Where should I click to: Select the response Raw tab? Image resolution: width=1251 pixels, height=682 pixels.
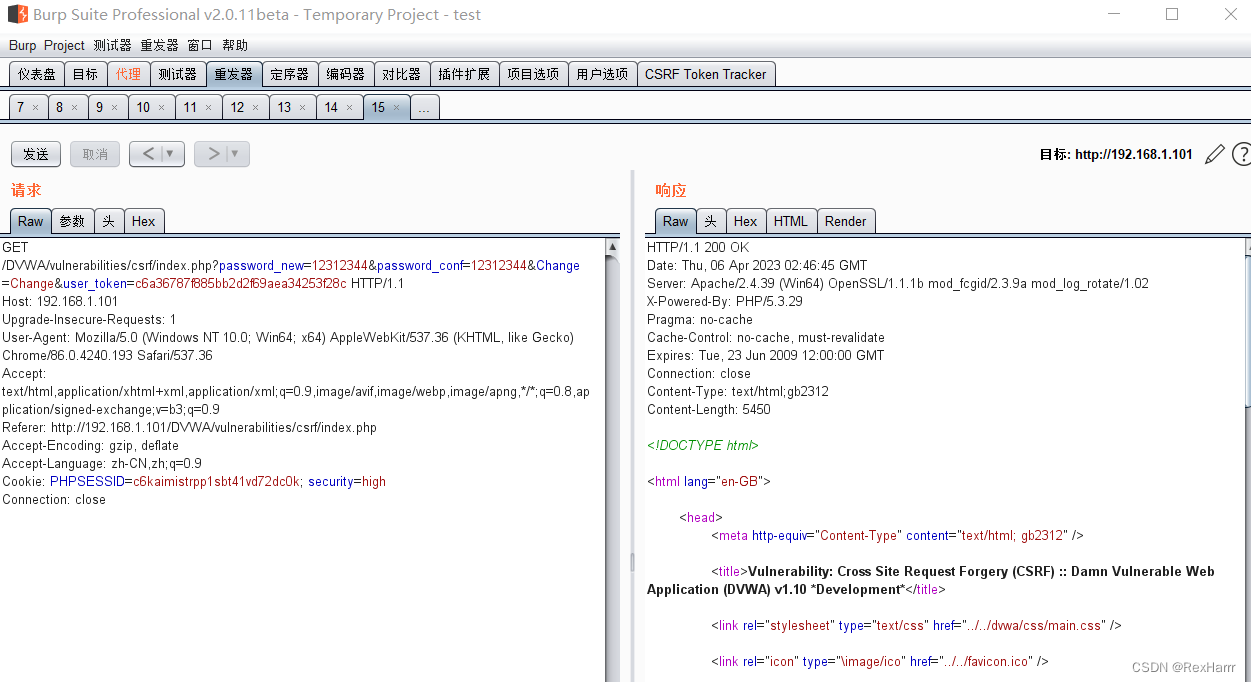[x=676, y=221]
